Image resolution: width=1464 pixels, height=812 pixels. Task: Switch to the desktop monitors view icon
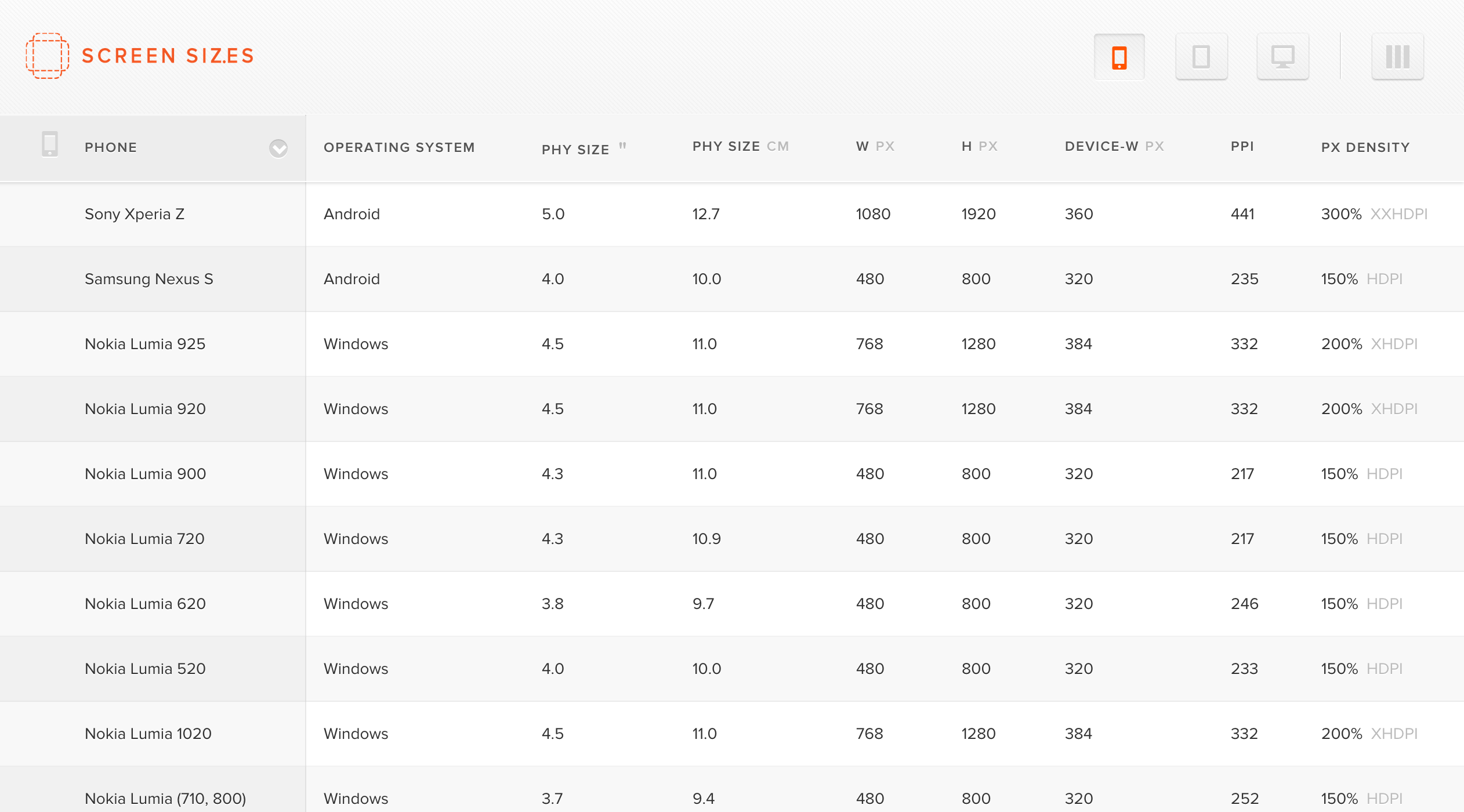click(1282, 57)
